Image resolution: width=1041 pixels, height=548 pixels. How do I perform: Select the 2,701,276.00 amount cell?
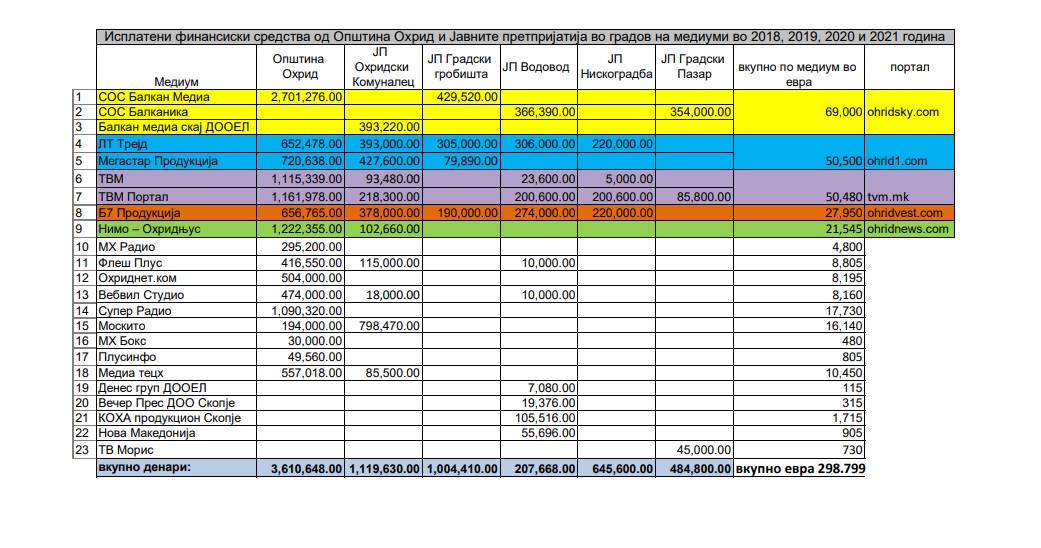click(300, 97)
